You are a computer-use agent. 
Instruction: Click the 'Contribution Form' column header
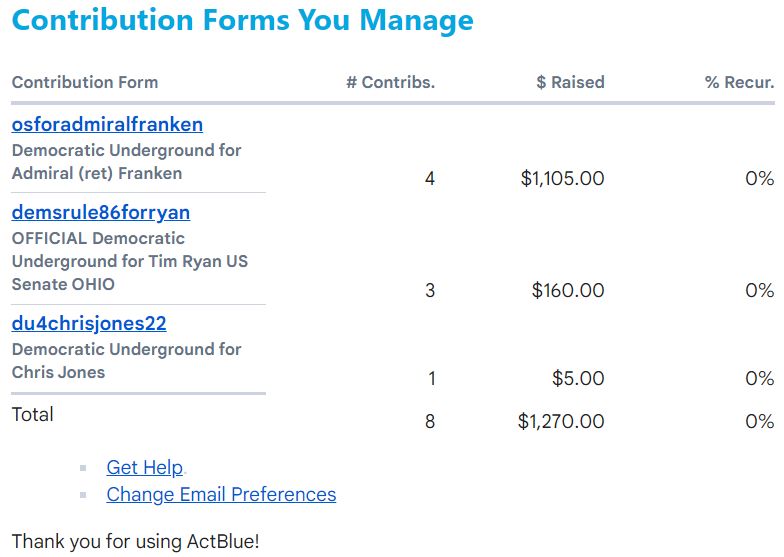85,82
